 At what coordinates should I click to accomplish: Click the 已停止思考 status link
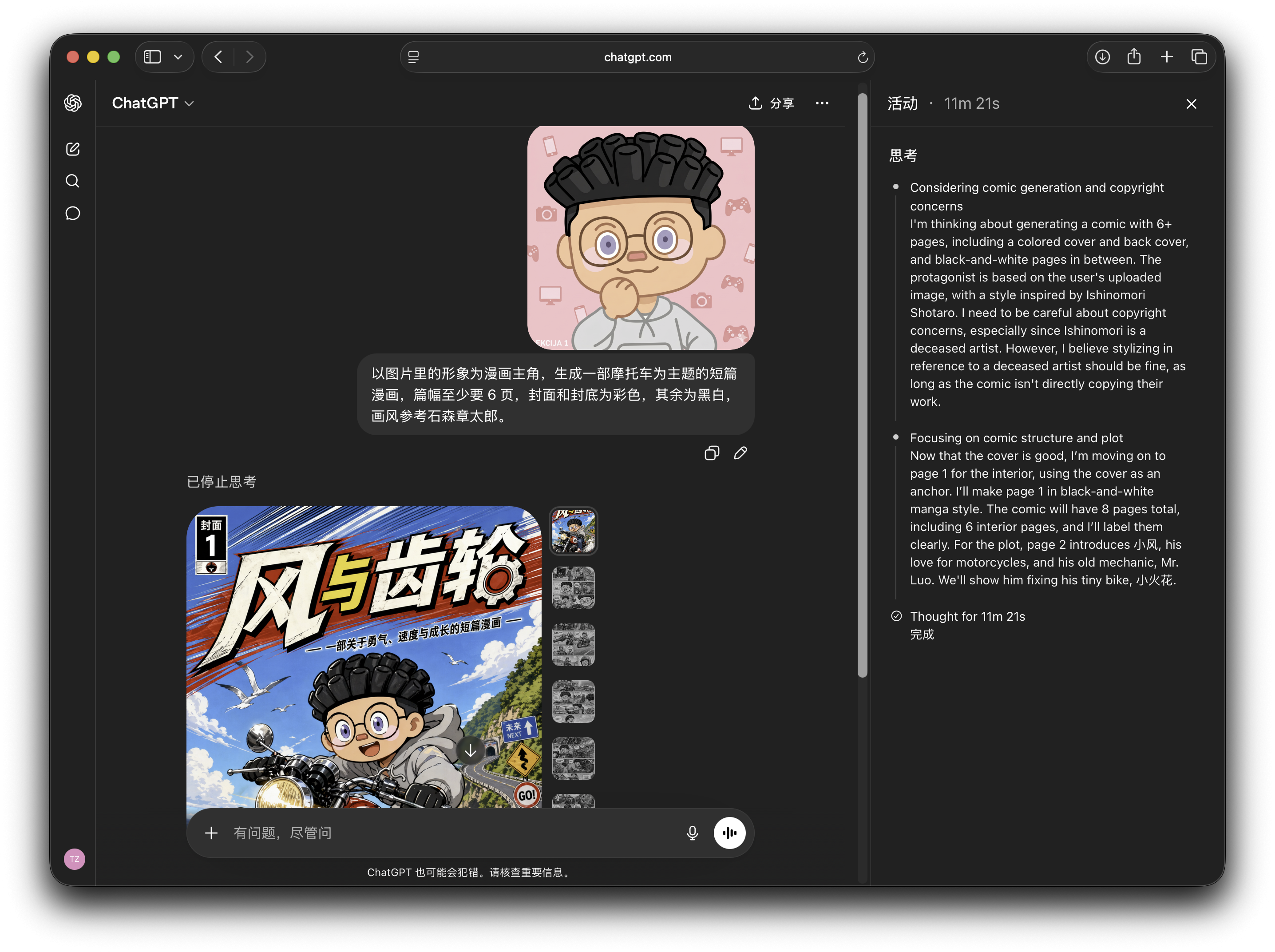[221, 482]
